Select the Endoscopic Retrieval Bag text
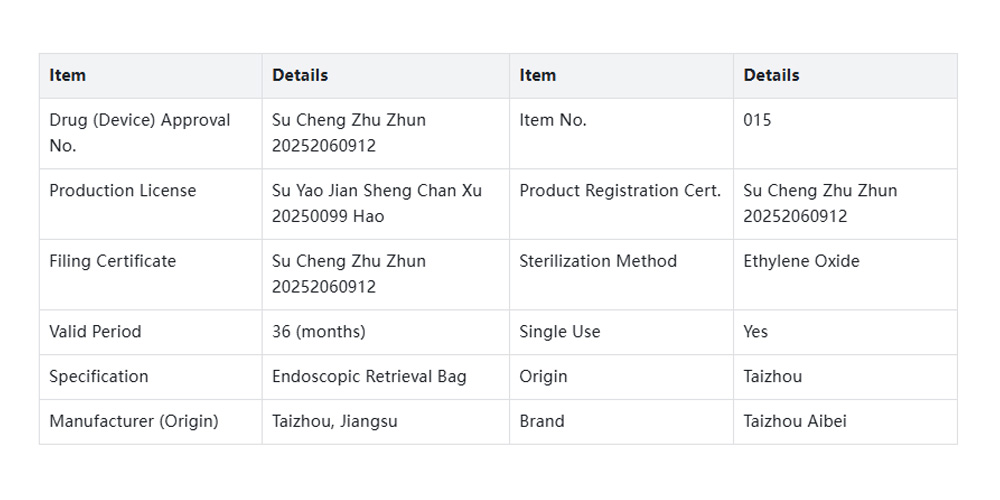This screenshot has height=500, width=1000. [369, 377]
